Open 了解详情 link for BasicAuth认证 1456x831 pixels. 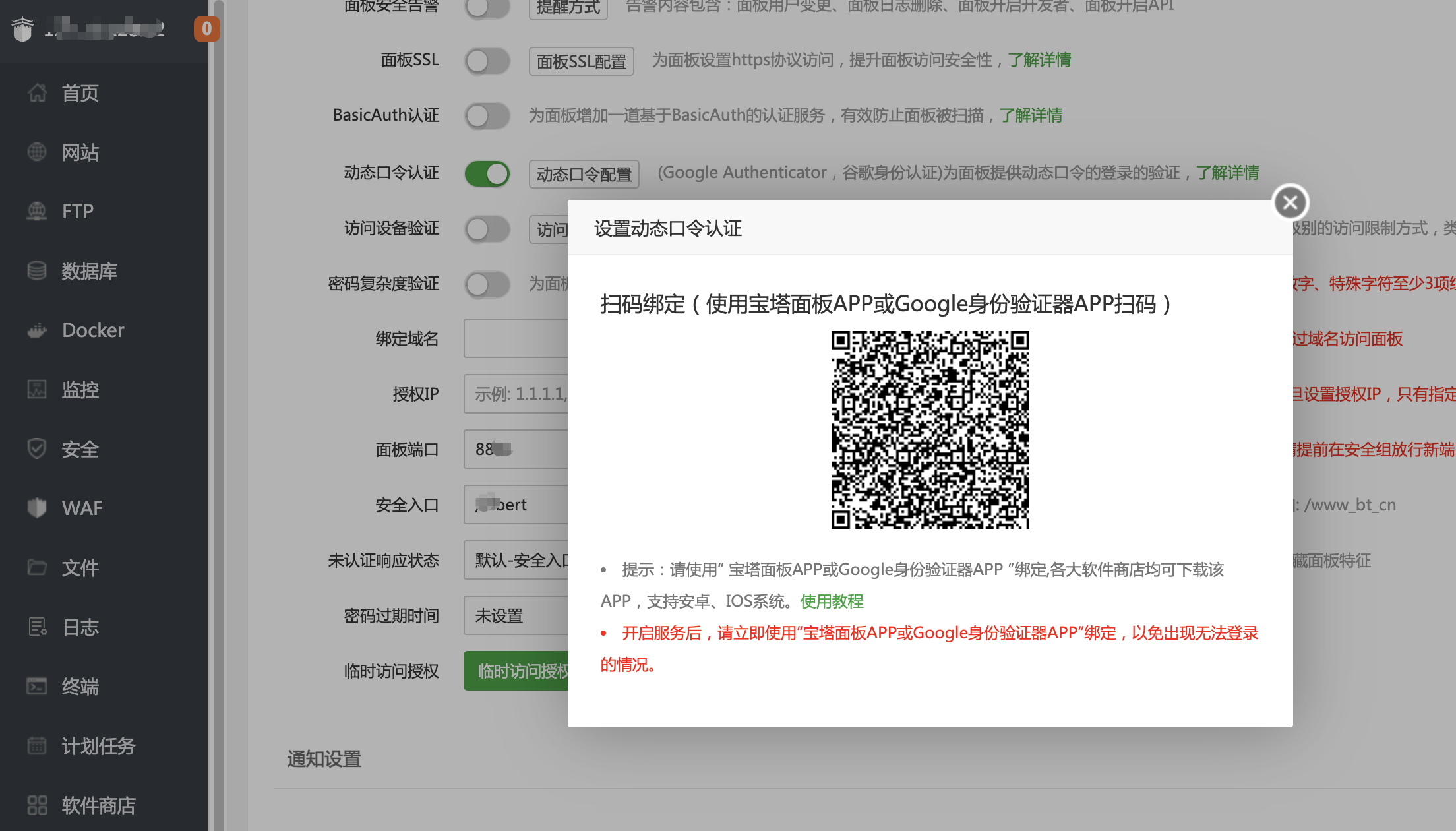1031,115
